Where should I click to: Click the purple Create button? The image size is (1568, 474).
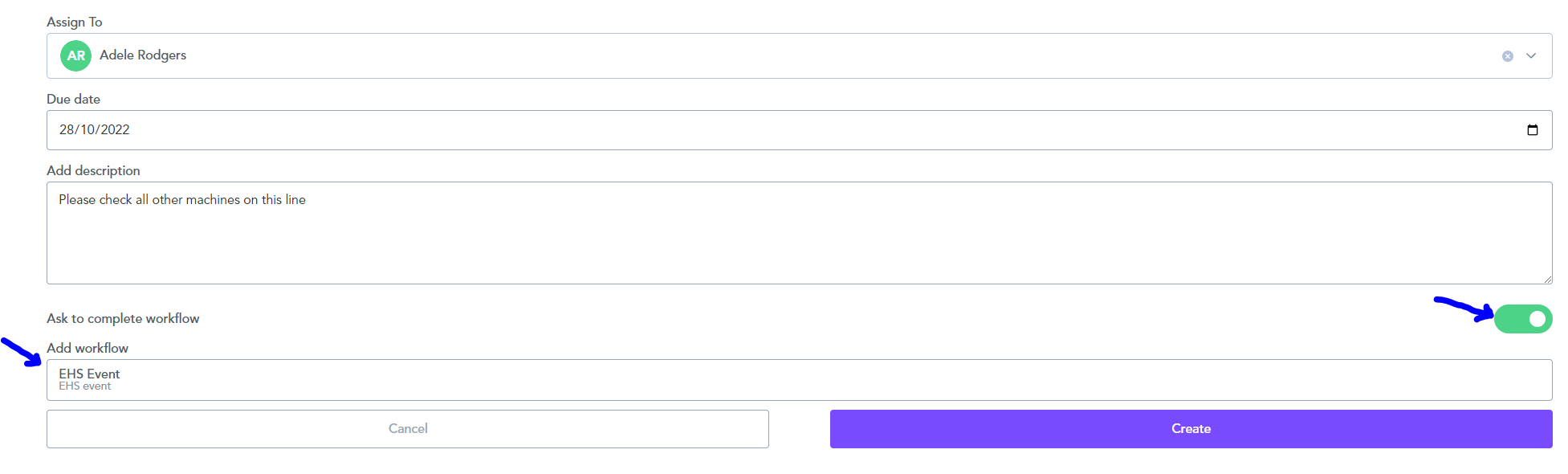[1191, 429]
